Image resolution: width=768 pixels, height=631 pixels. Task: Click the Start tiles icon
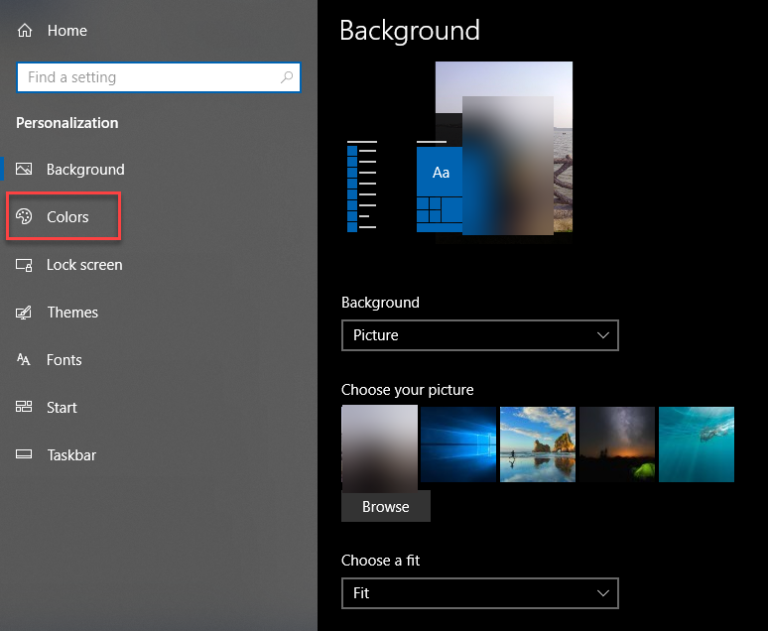click(24, 407)
